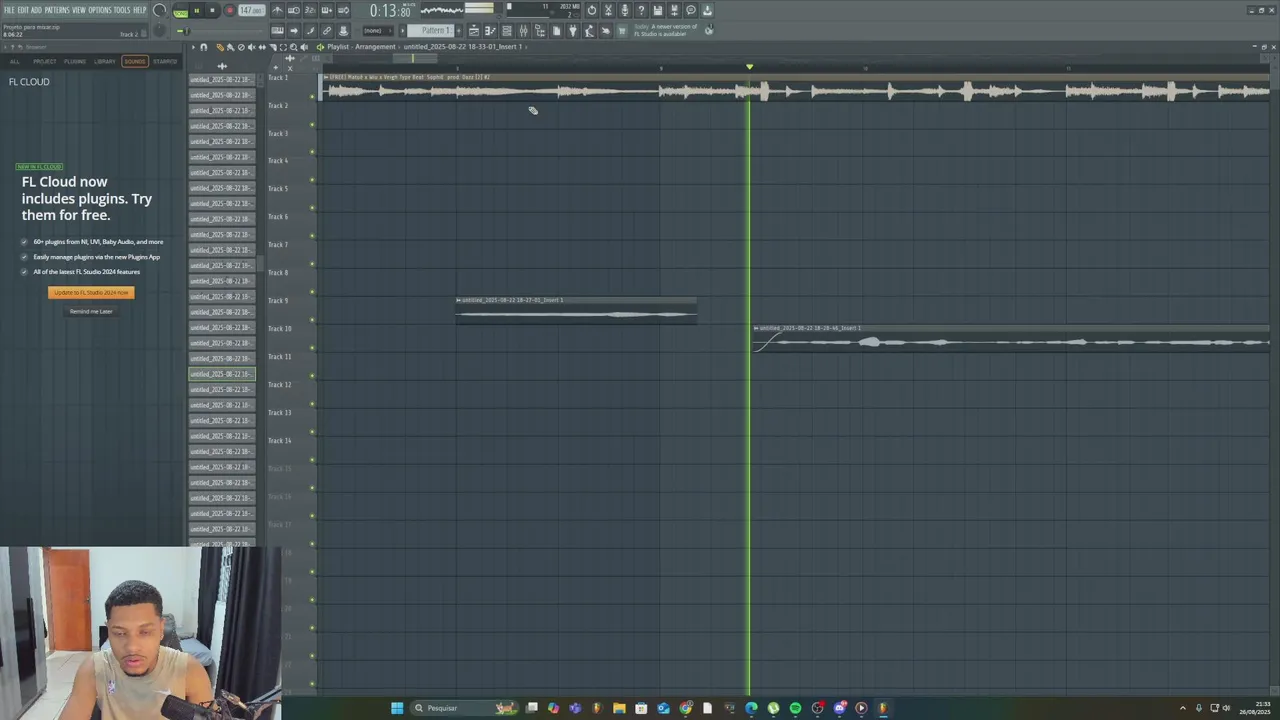
Task: Click the stop playback button
Action: coord(212,10)
